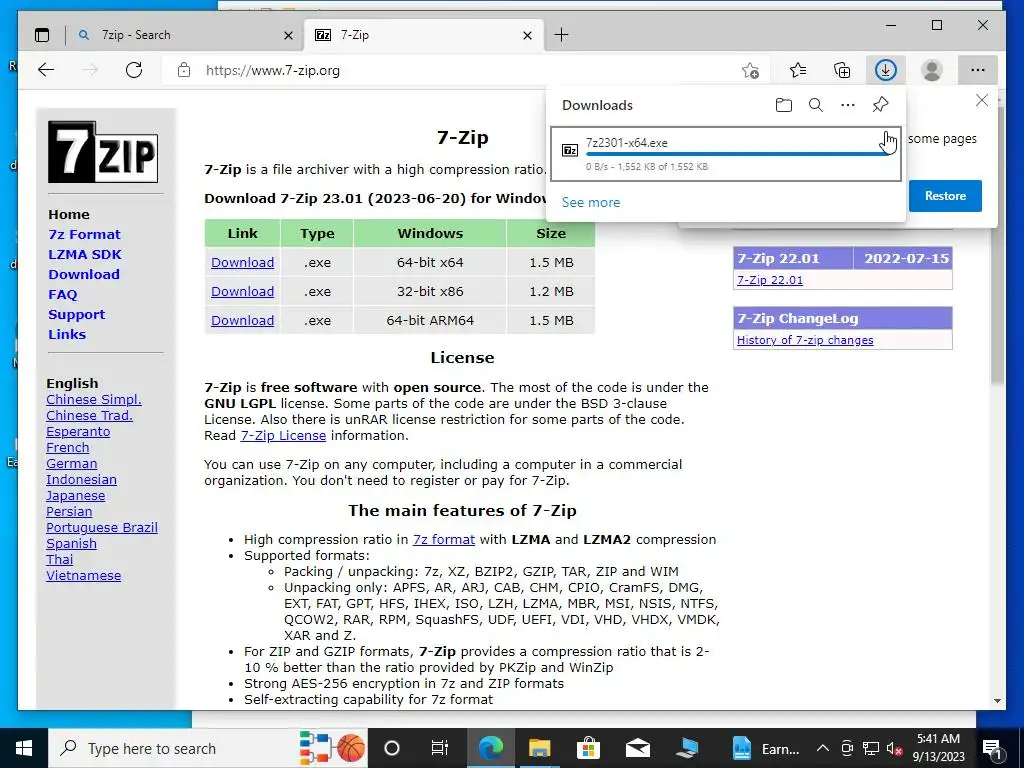The width and height of the screenshot is (1024, 768).
Task: Open the tab actions menu icon
Action: pos(42,35)
